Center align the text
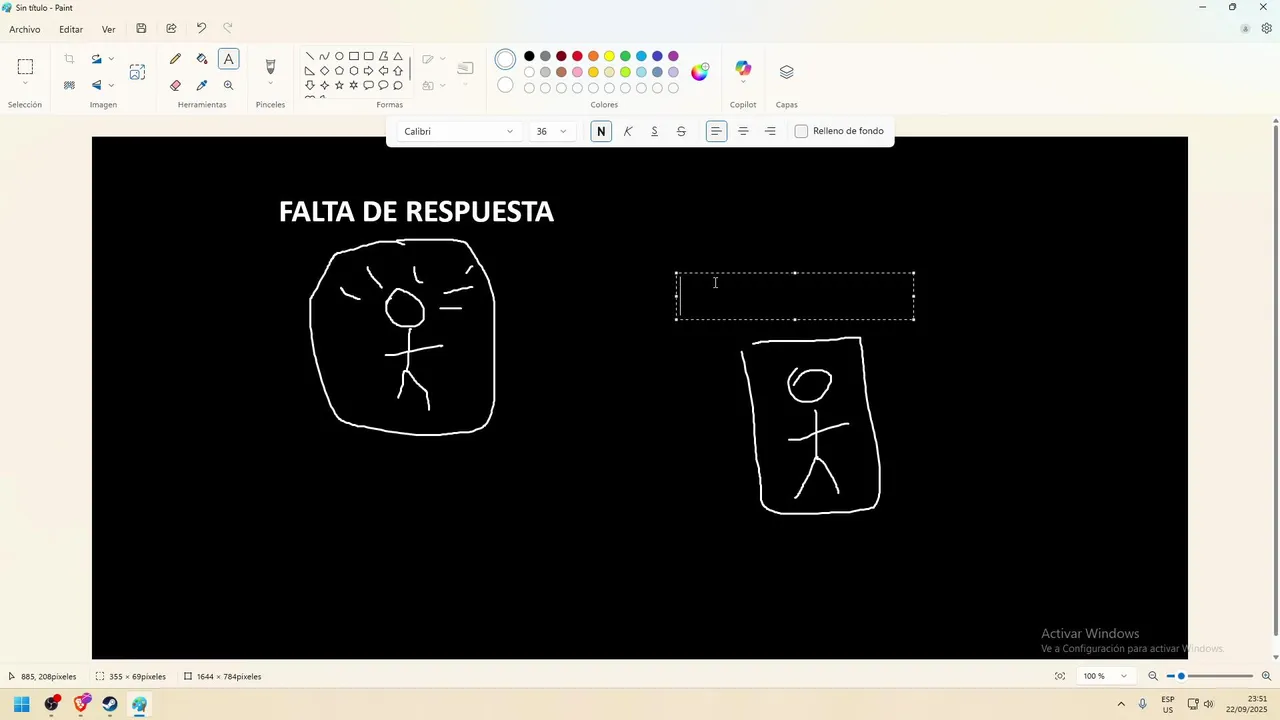This screenshot has height=720, width=1280. [x=743, y=131]
